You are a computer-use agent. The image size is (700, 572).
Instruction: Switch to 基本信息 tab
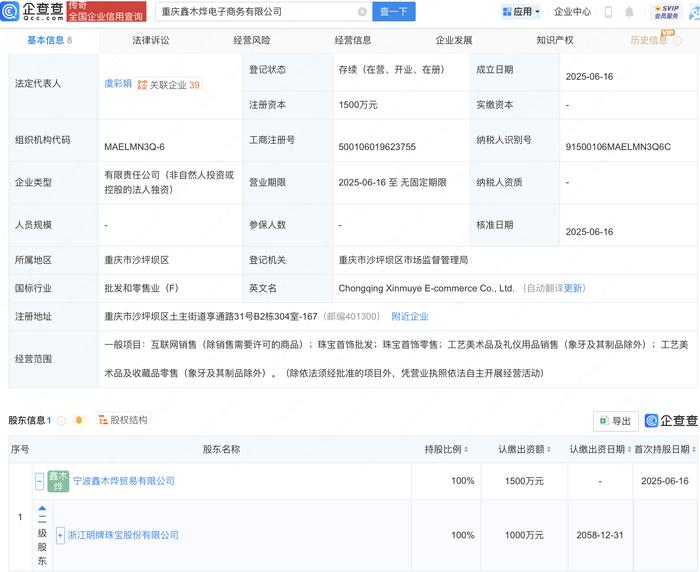49,40
